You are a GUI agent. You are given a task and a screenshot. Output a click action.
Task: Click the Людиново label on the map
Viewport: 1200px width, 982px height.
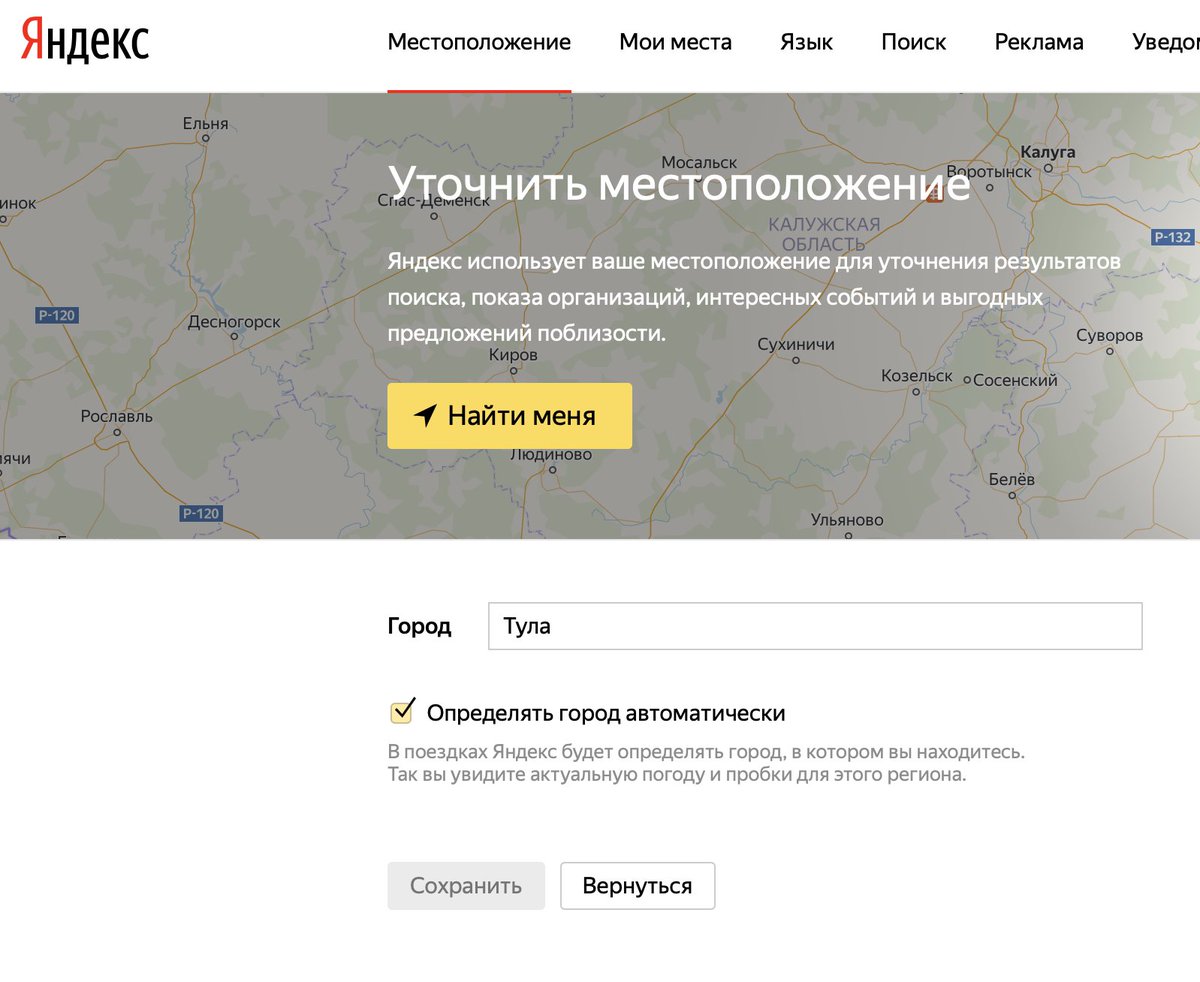pyautogui.click(x=551, y=454)
